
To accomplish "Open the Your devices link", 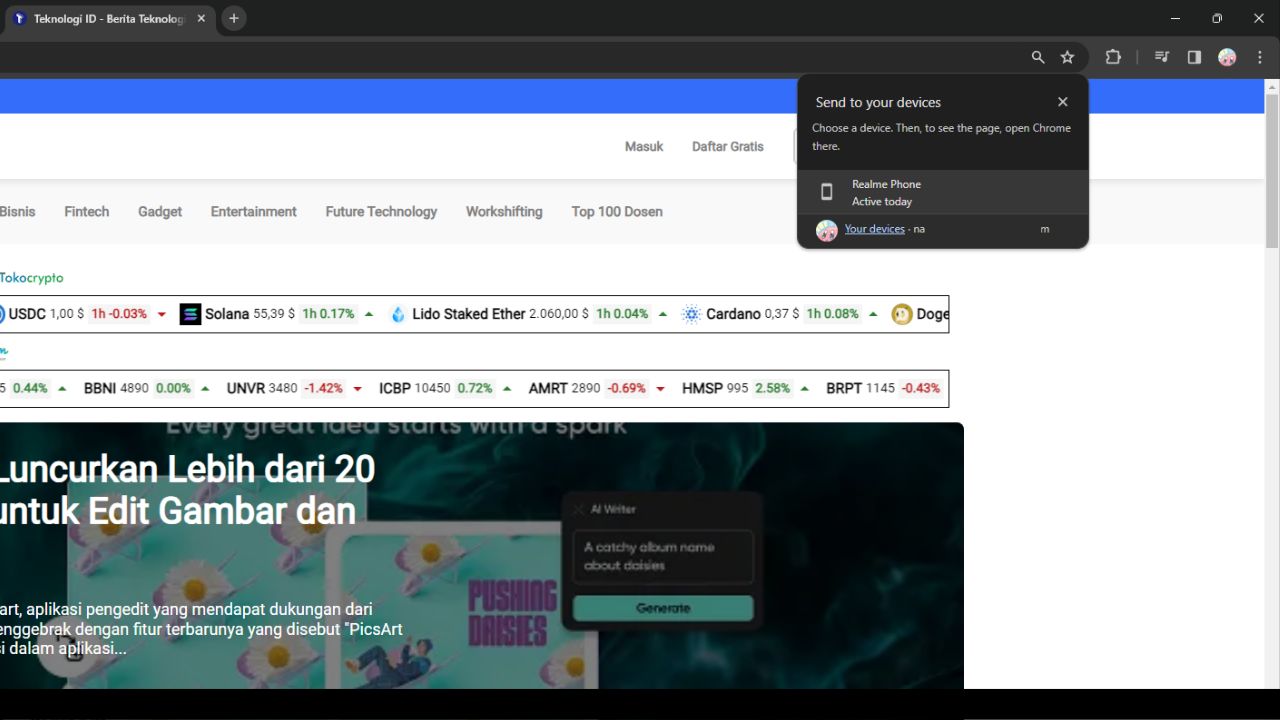I will coord(874,229).
